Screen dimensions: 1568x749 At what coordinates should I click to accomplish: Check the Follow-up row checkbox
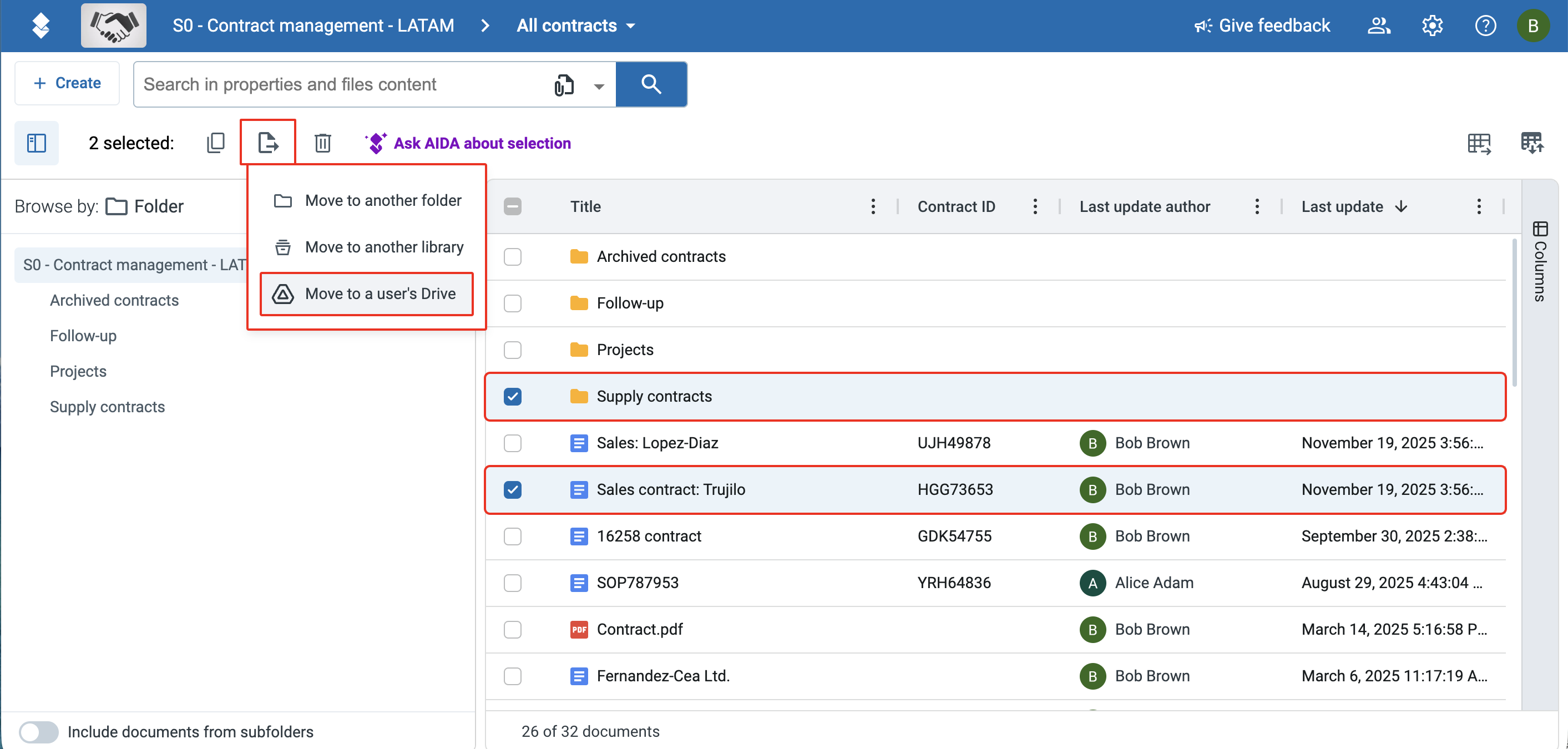(x=513, y=303)
